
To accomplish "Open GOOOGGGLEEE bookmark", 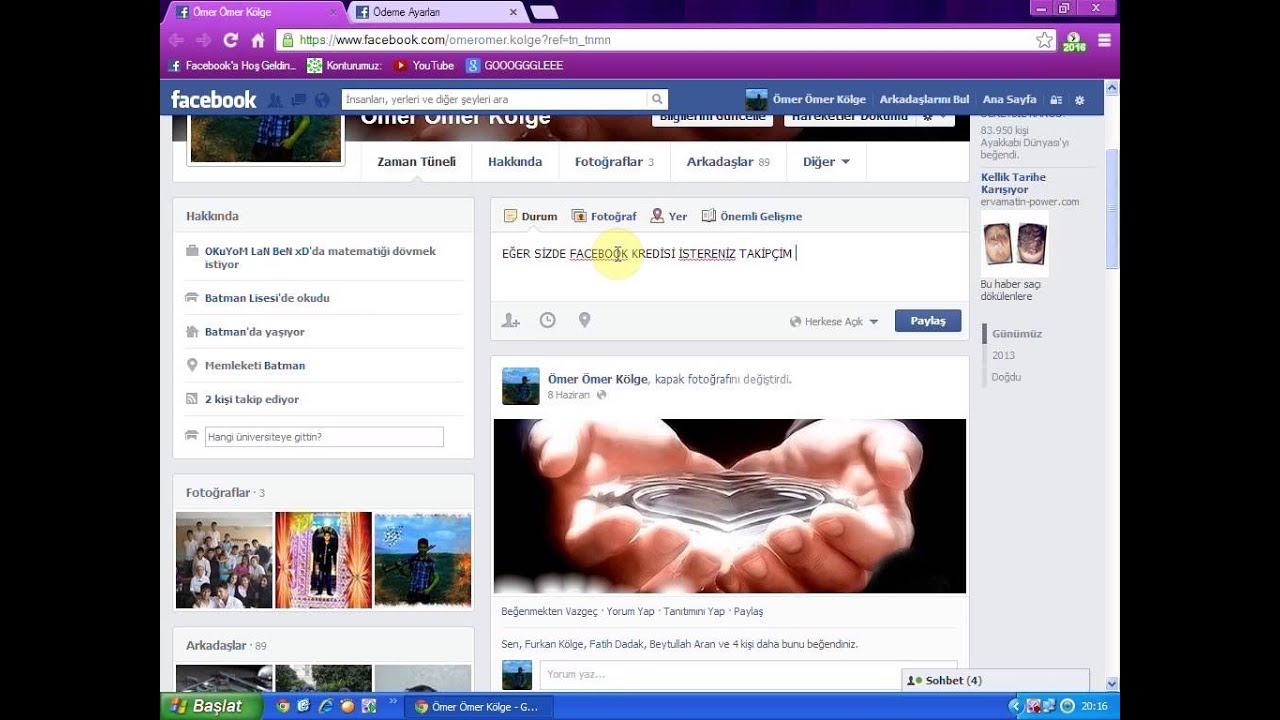I will pyautogui.click(x=514, y=66).
